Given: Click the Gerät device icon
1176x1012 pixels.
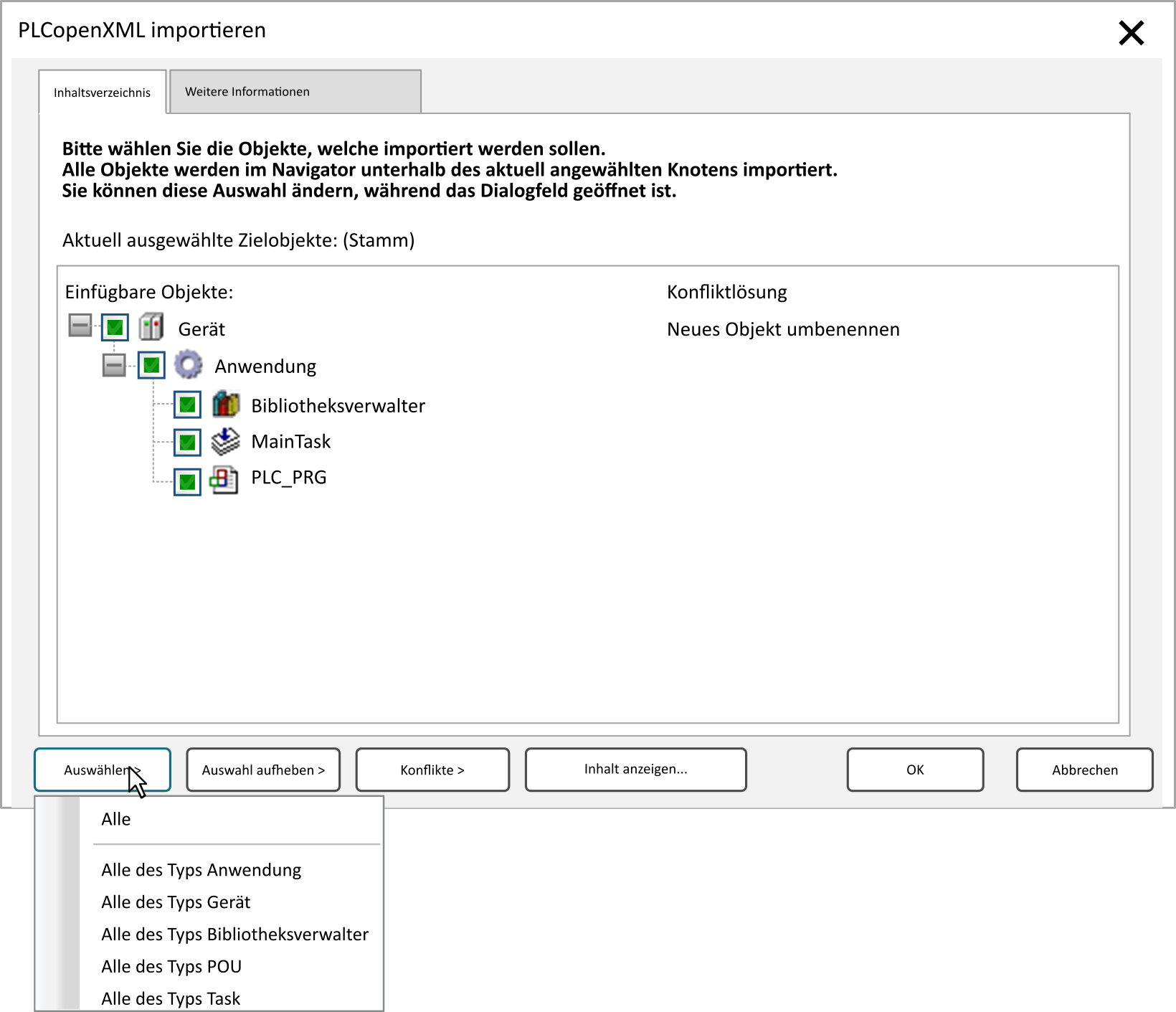Looking at the screenshot, I should click(151, 328).
